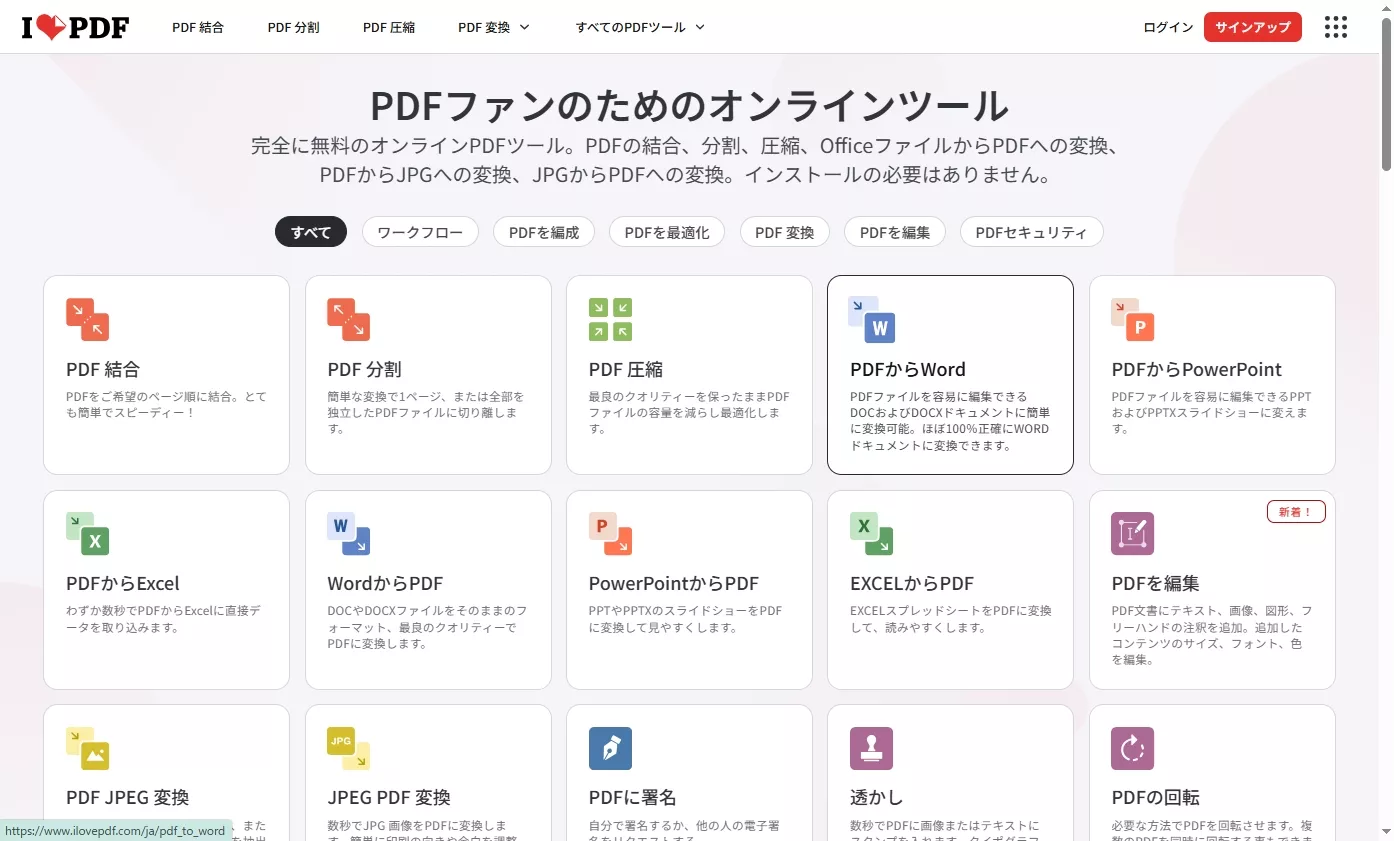This screenshot has width=1394, height=841.
Task: Select the ワークフロー filter tab
Action: click(x=420, y=232)
